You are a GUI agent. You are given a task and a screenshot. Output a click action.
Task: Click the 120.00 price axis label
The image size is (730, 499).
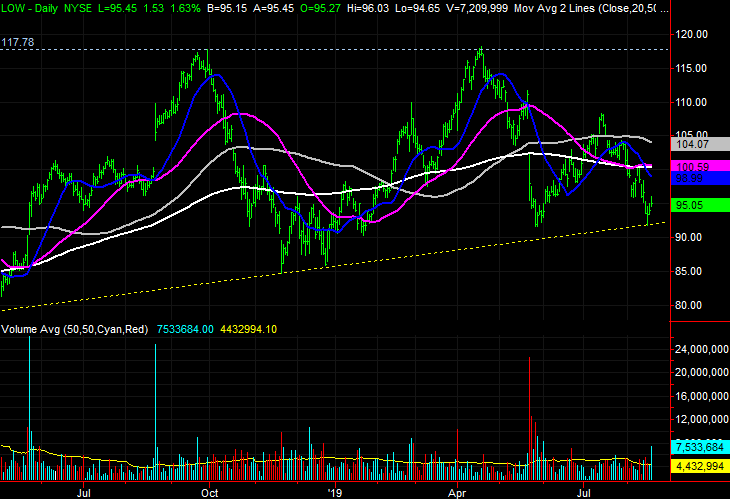691,34
